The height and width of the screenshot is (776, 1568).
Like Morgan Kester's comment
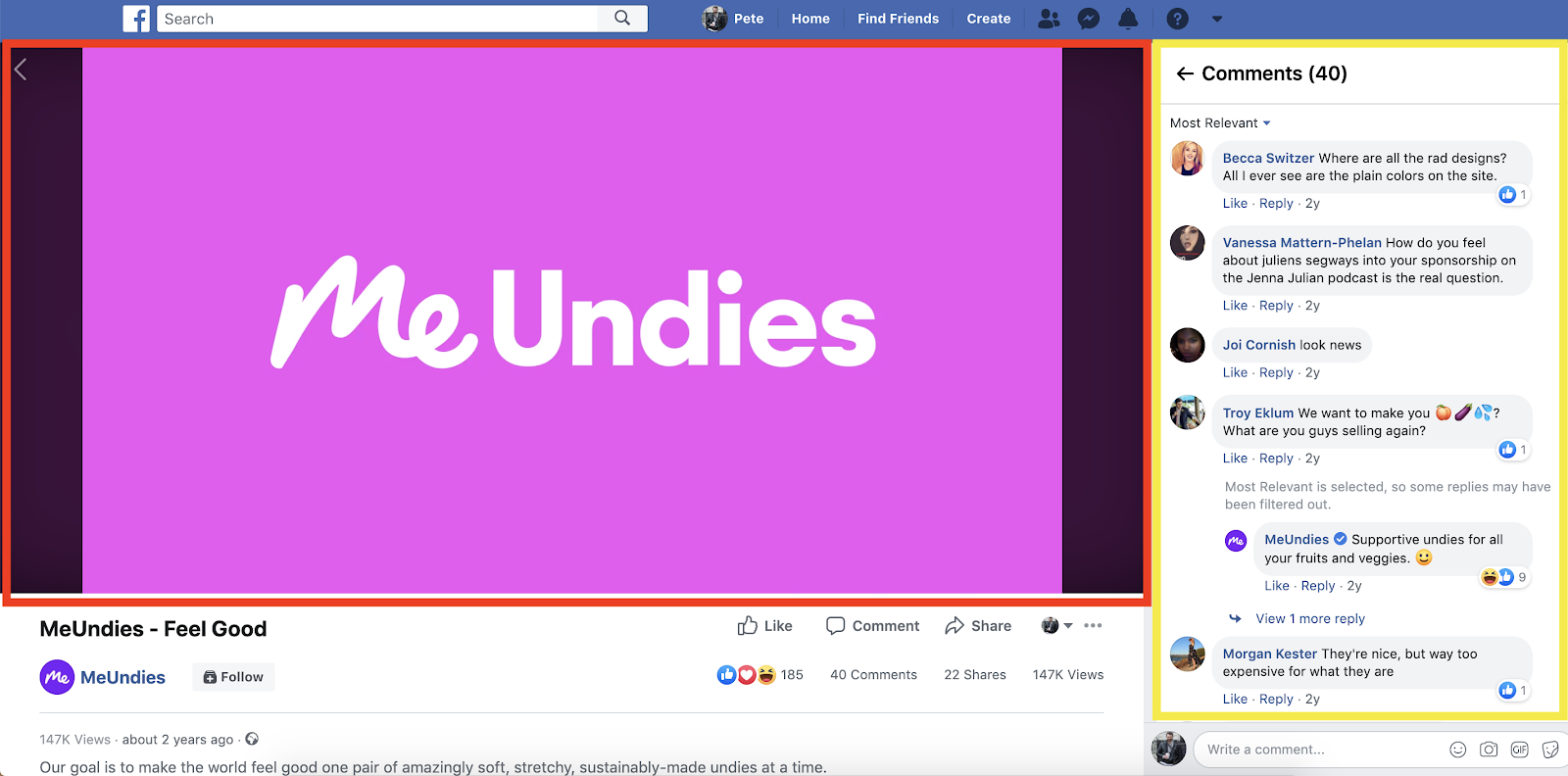point(1235,700)
